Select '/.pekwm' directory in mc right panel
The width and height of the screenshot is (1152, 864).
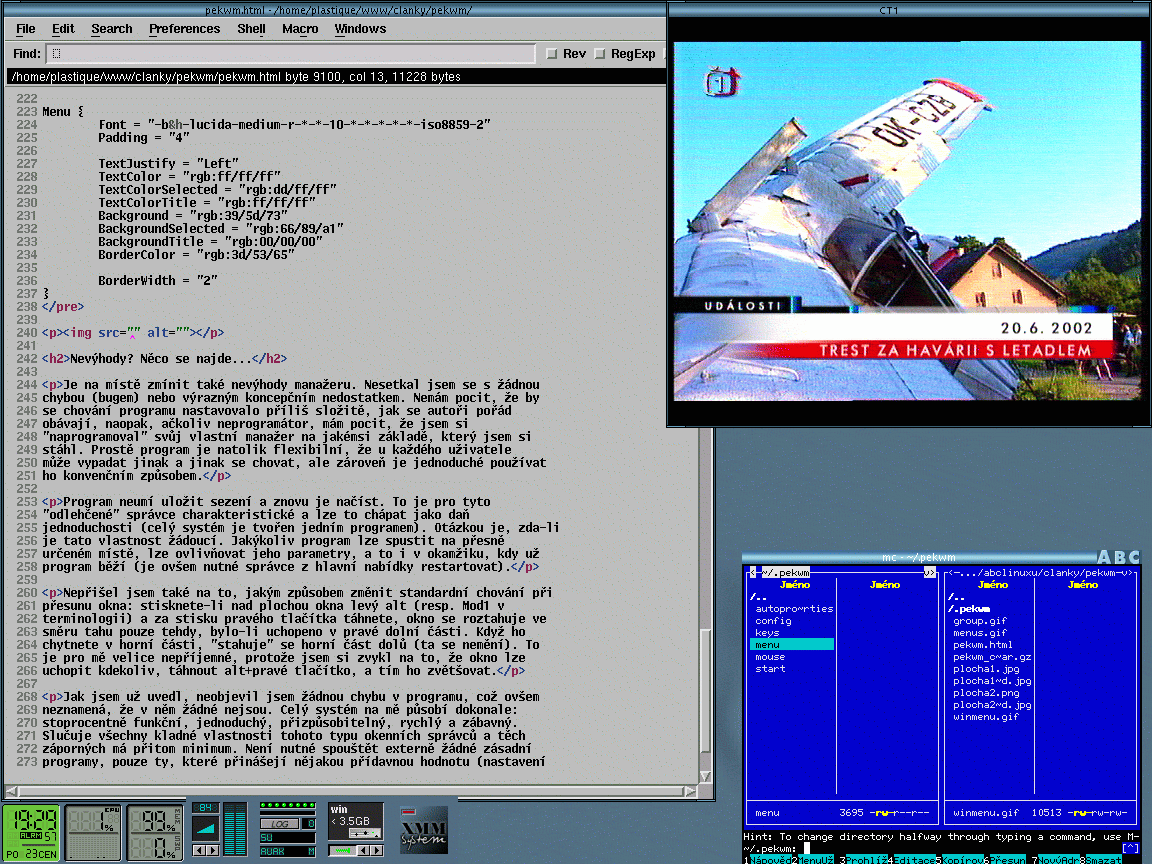968,608
